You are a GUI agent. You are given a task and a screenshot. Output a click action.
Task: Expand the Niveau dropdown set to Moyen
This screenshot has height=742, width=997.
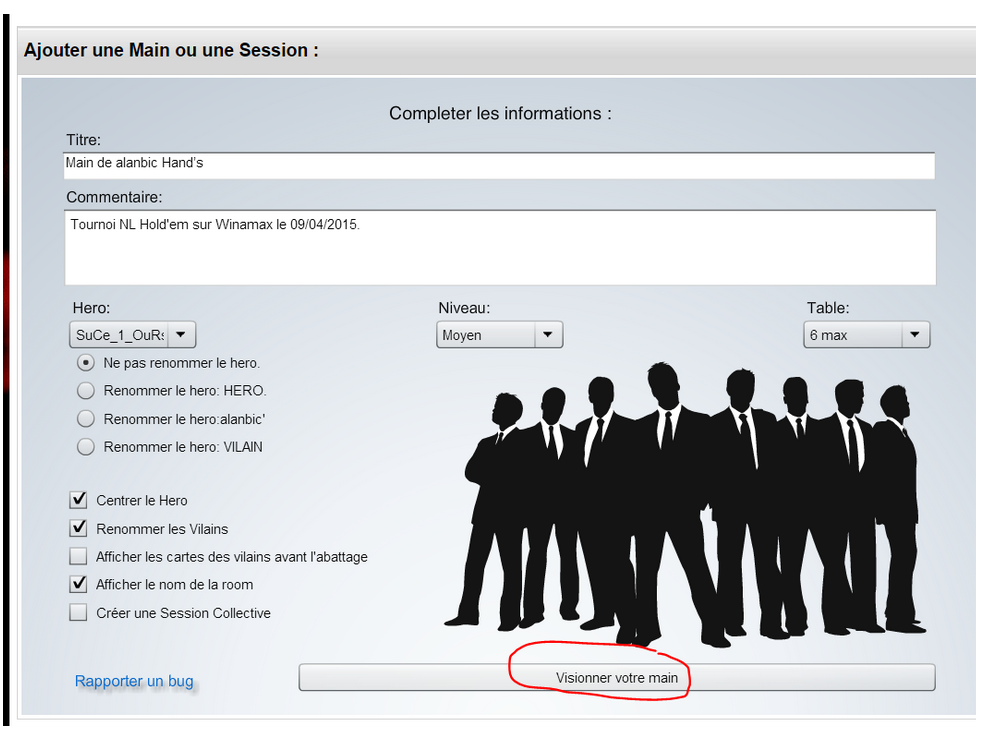[x=500, y=334]
